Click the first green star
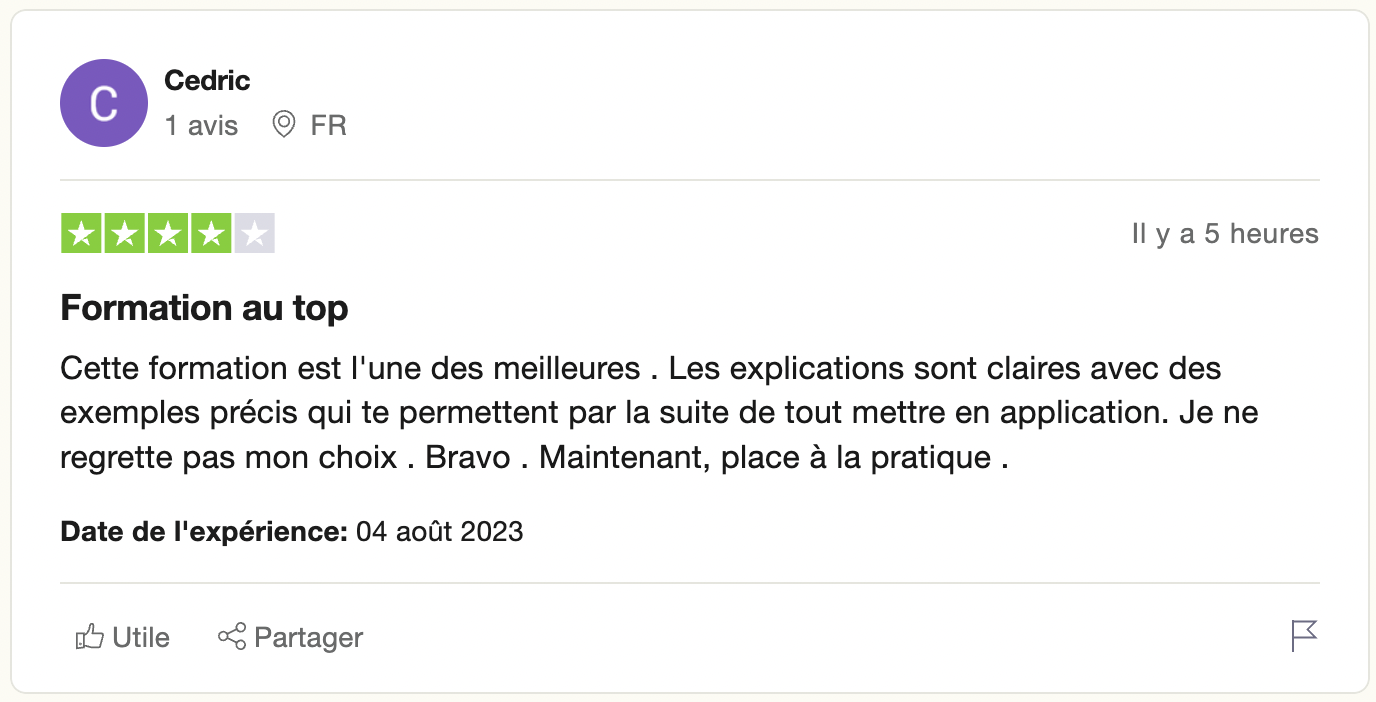1376x702 pixels. [x=82, y=234]
